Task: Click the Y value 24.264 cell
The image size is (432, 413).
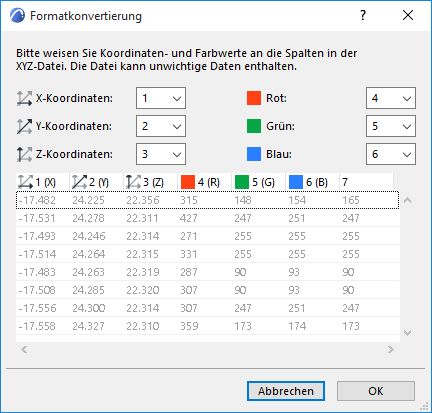Action: click(88, 254)
